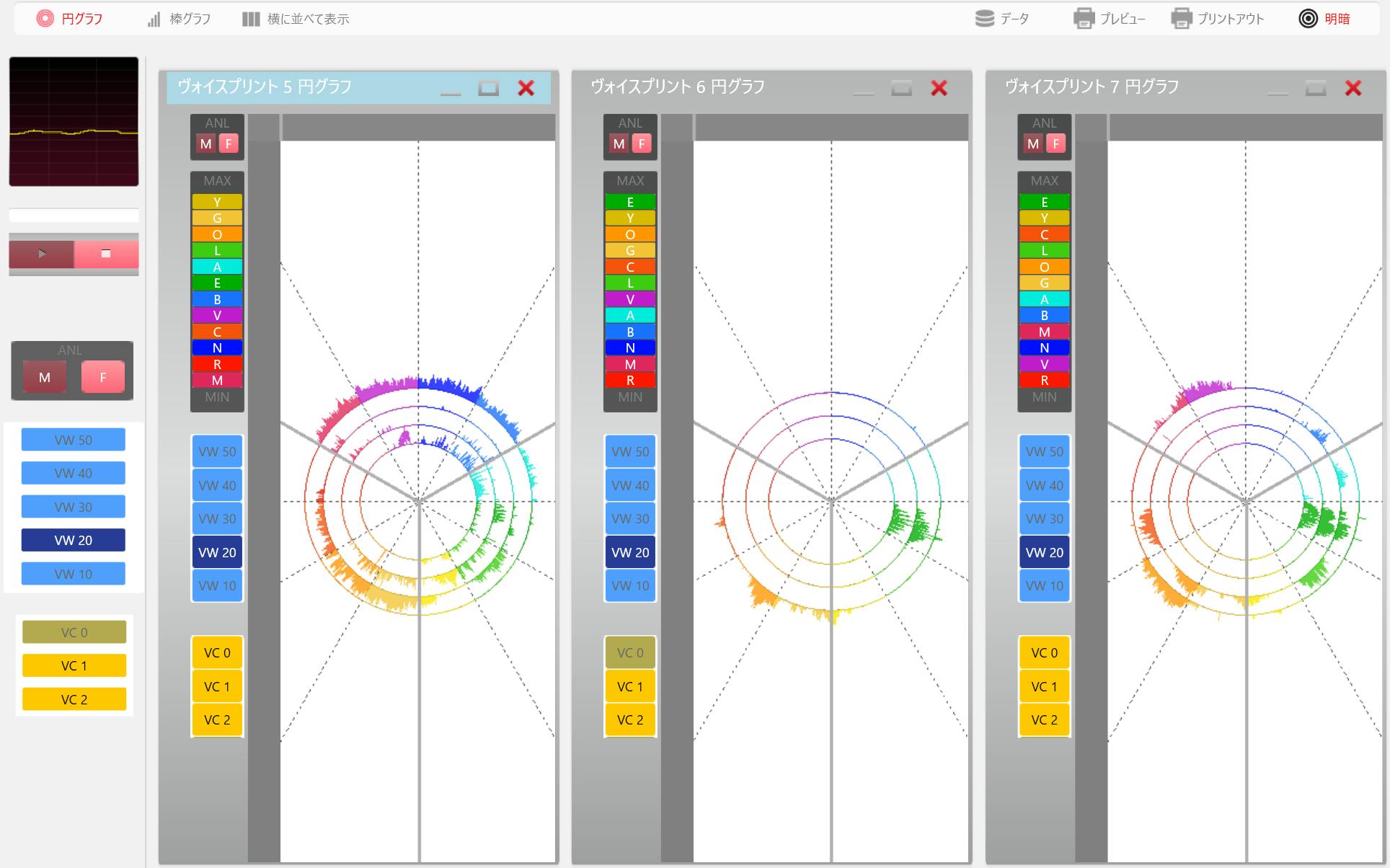The image size is (1390, 868).
Task: Open the データ panel
Action: click(x=1002, y=19)
